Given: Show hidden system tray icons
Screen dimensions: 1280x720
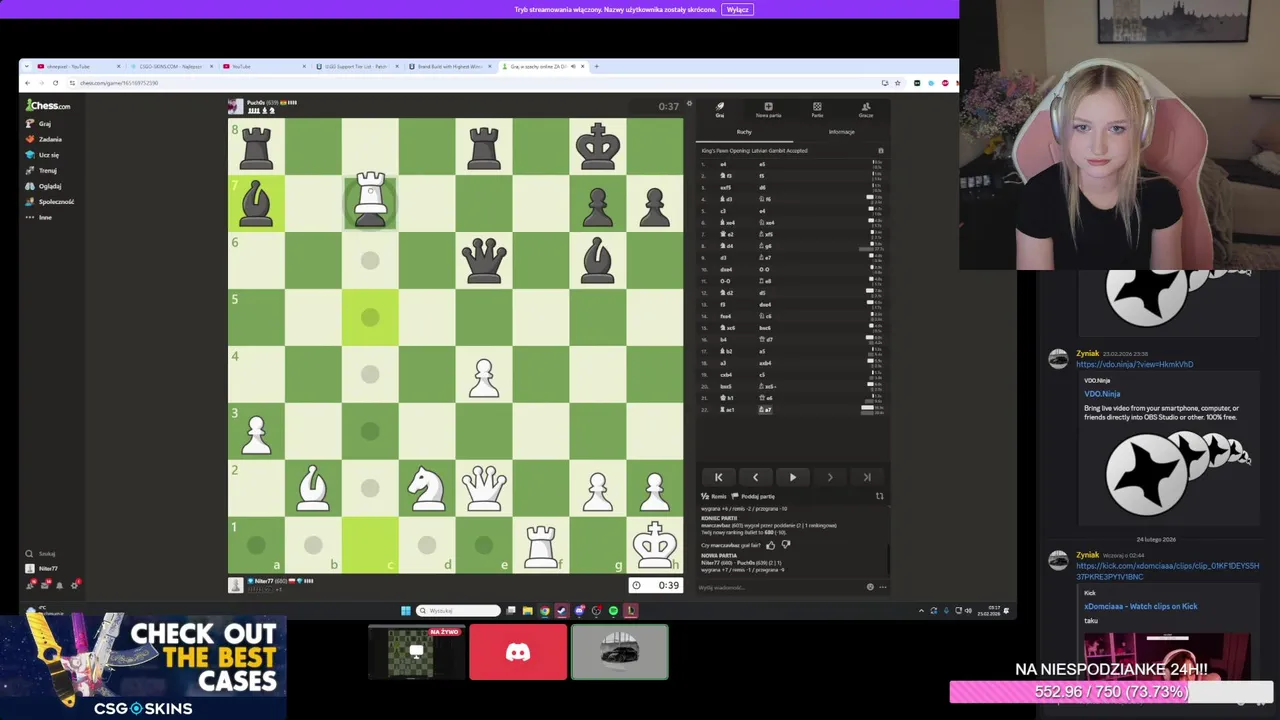Looking at the screenshot, I should [x=921, y=610].
